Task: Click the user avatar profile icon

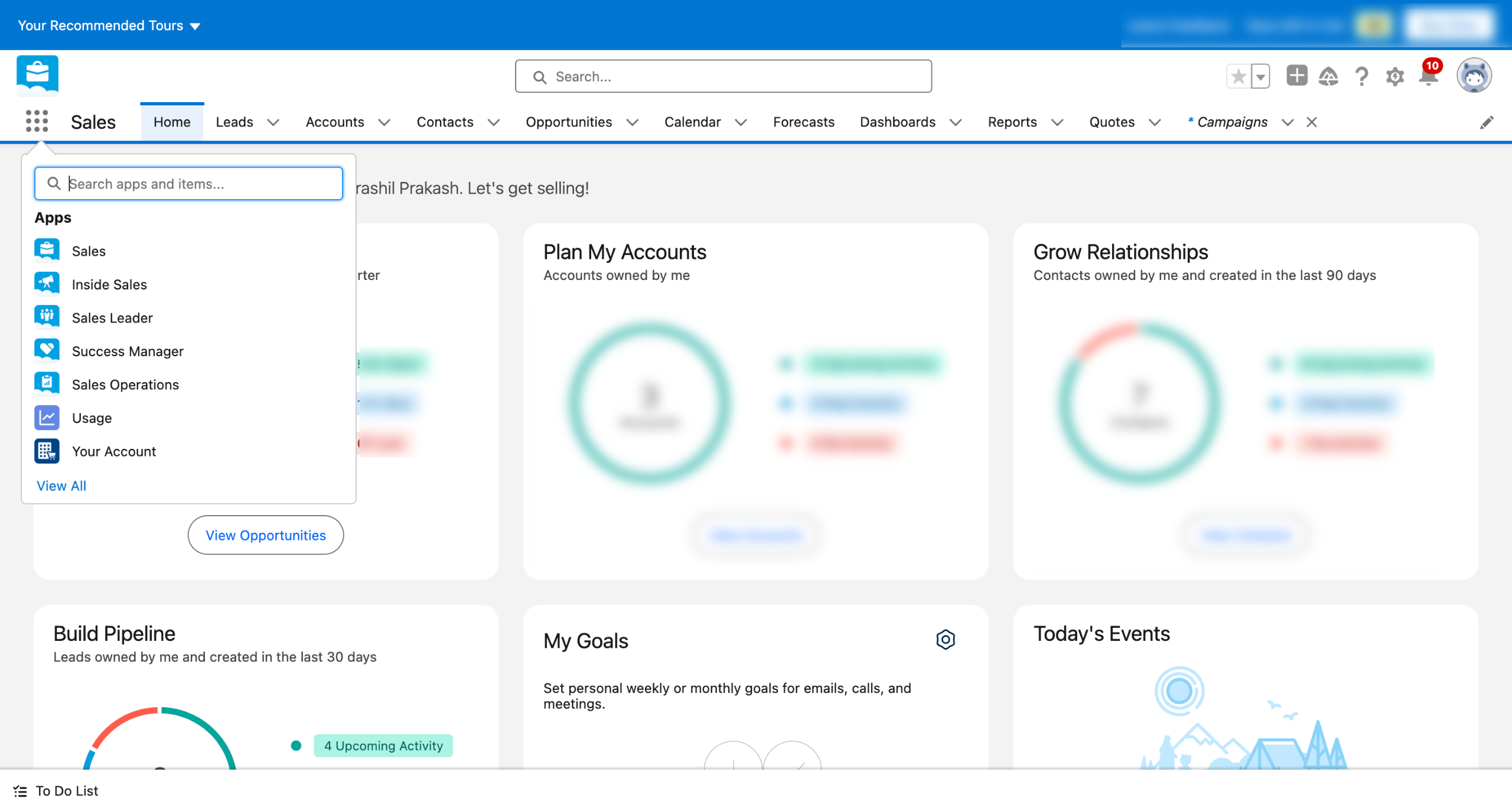Action: pos(1474,76)
